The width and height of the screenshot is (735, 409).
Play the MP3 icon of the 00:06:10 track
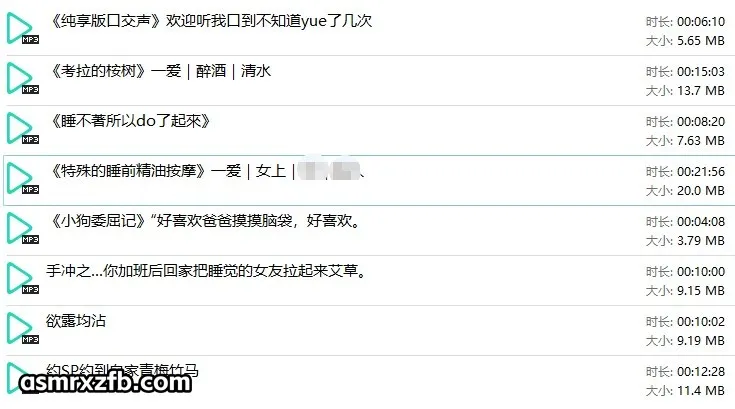[22, 29]
